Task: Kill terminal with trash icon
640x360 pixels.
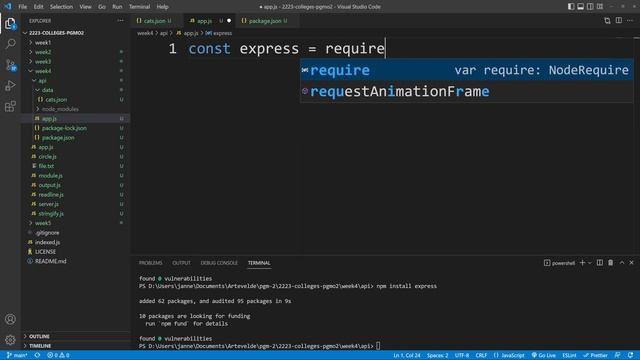Action: click(x=611, y=263)
